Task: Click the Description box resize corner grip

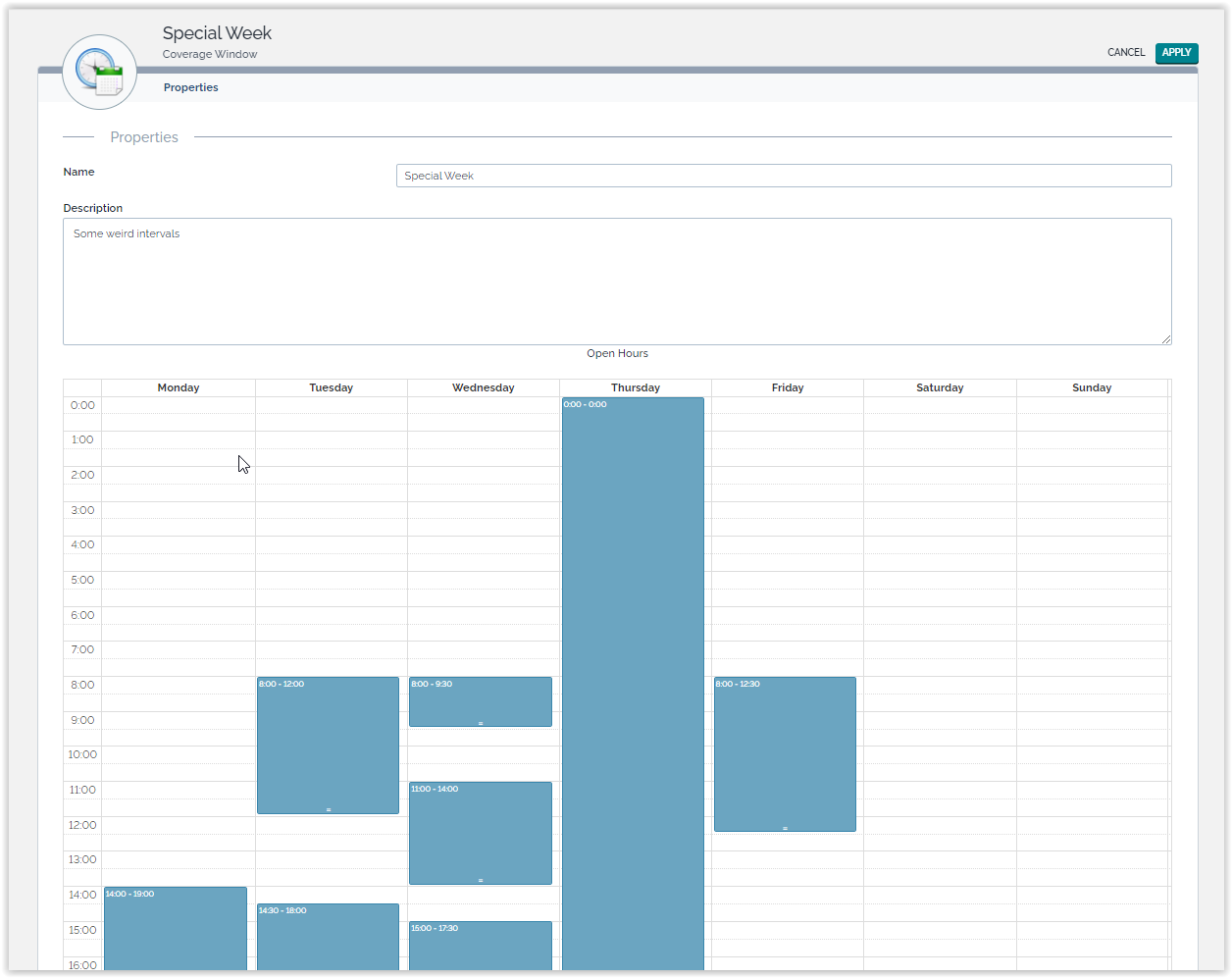Action: click(x=1165, y=338)
